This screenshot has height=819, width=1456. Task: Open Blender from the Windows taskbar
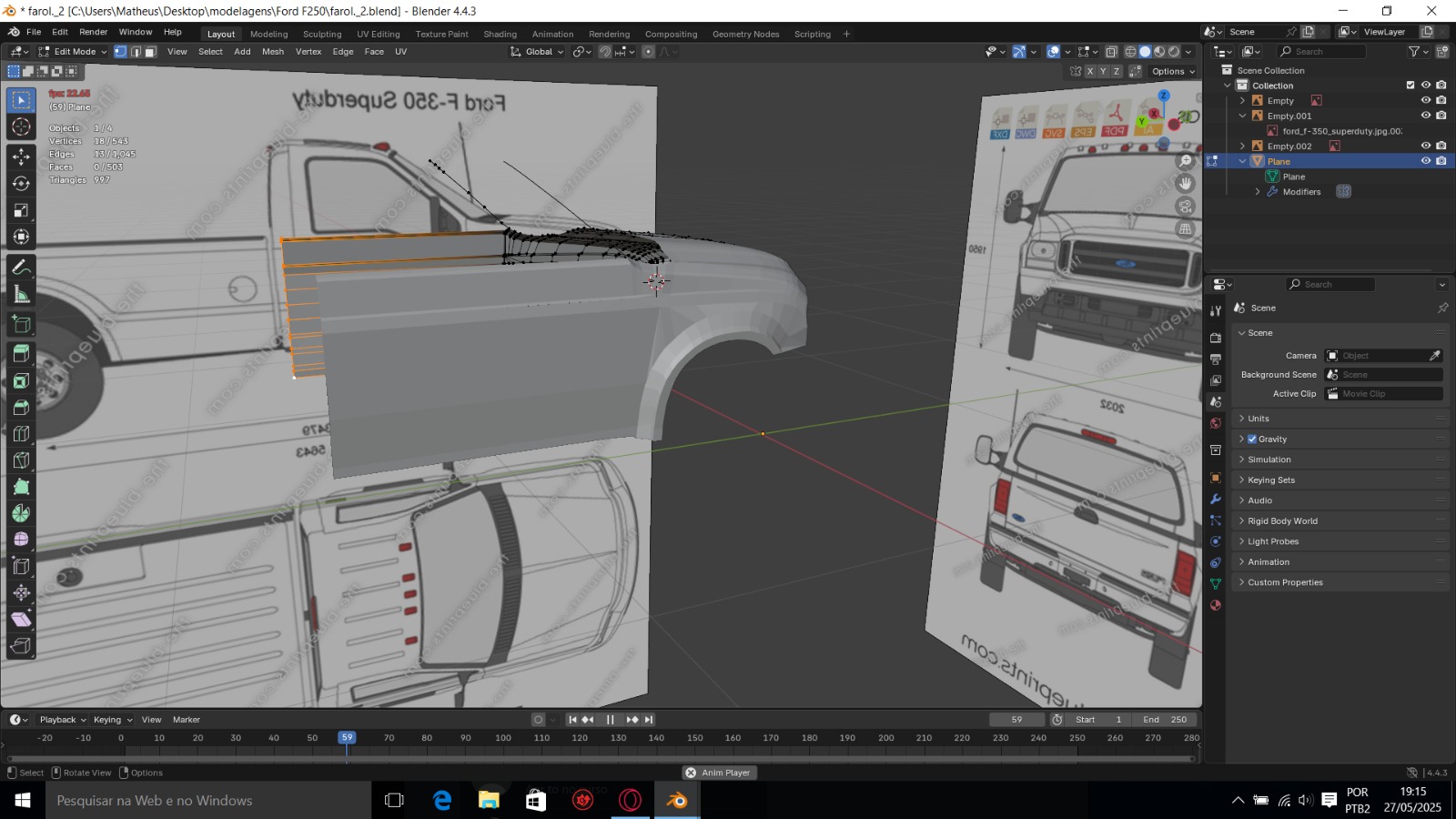pos(677,801)
